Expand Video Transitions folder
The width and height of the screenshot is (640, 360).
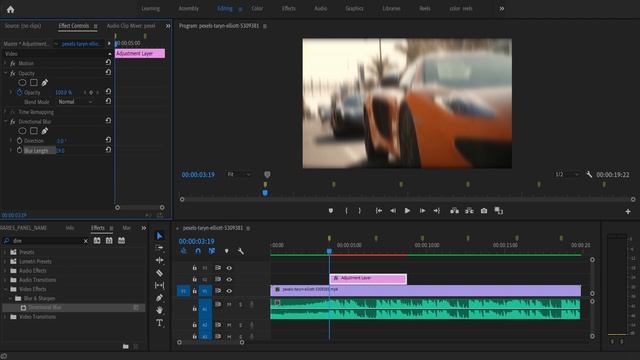coord(5,317)
